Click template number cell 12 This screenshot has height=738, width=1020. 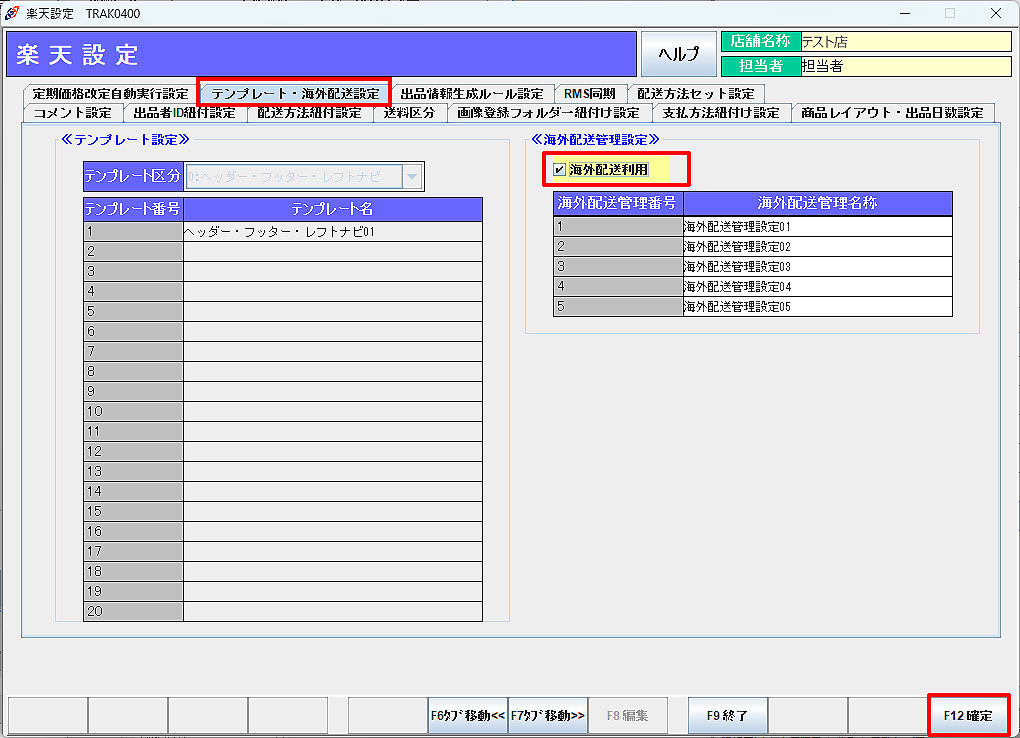coord(133,451)
